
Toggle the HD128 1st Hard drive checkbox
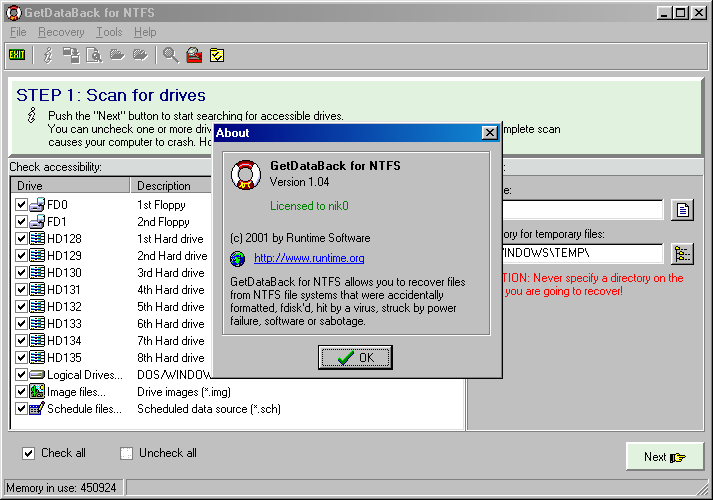click(22, 239)
